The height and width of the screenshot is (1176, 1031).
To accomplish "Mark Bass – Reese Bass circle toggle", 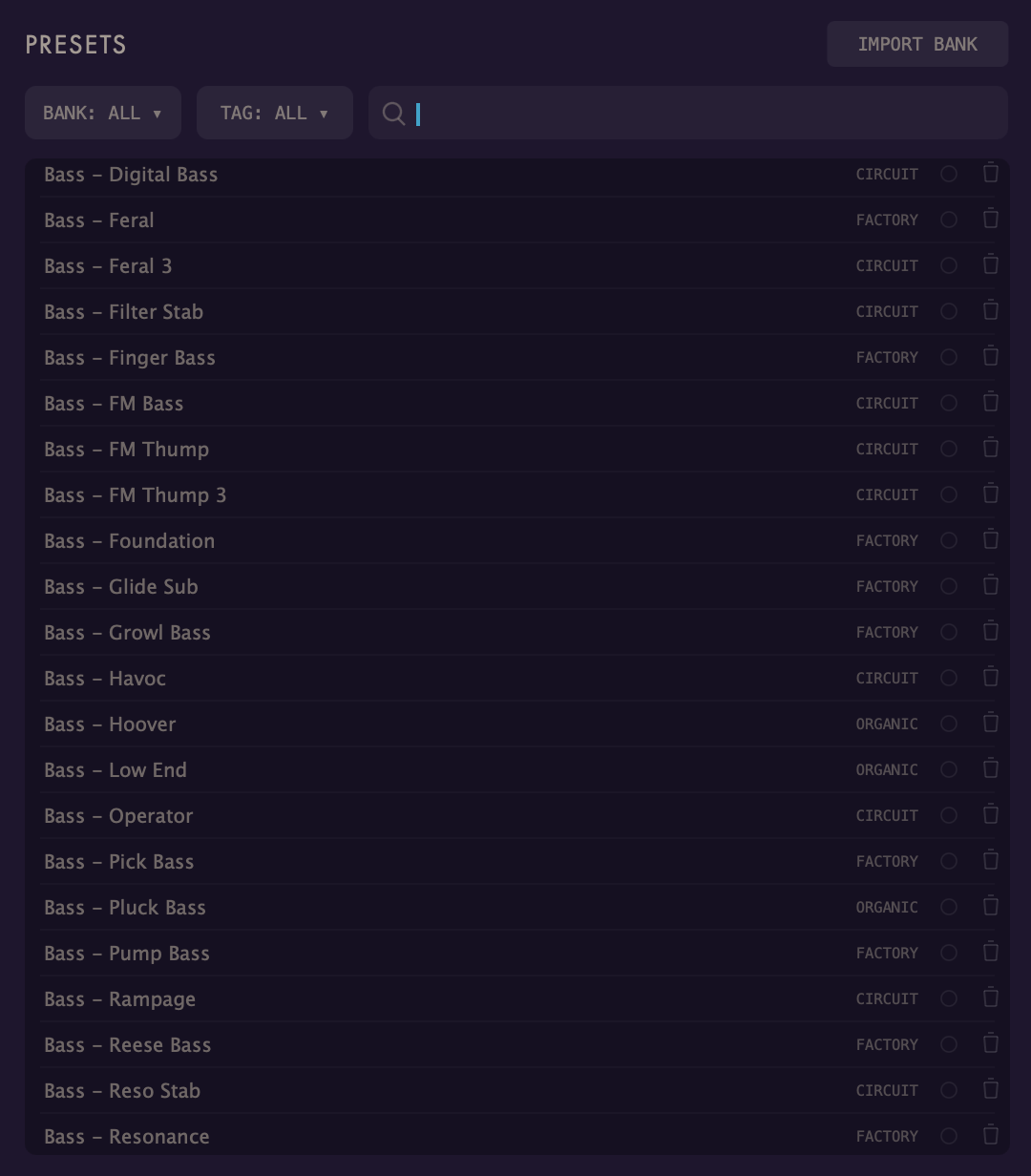I will (949, 1044).
